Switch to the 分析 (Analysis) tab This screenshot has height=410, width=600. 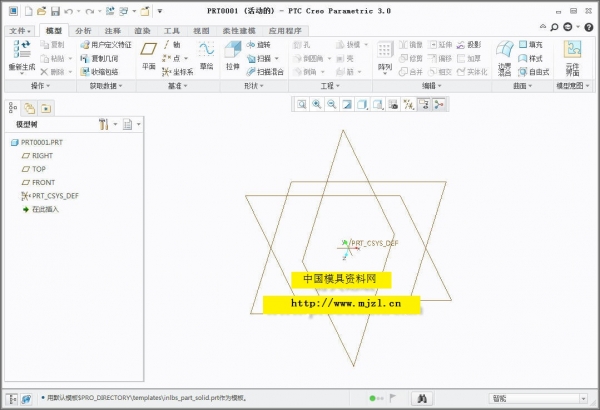tap(83, 31)
